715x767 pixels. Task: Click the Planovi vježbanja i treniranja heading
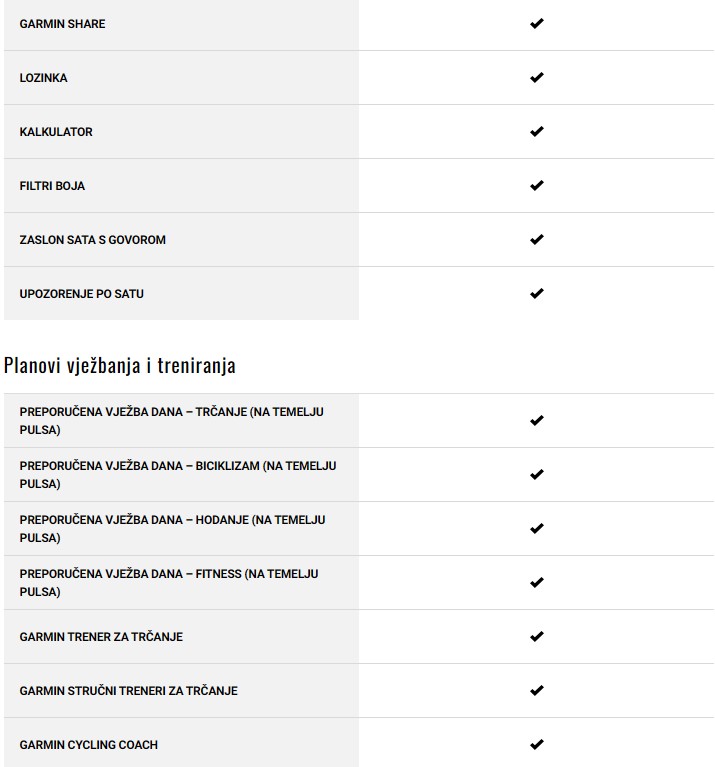pos(120,365)
